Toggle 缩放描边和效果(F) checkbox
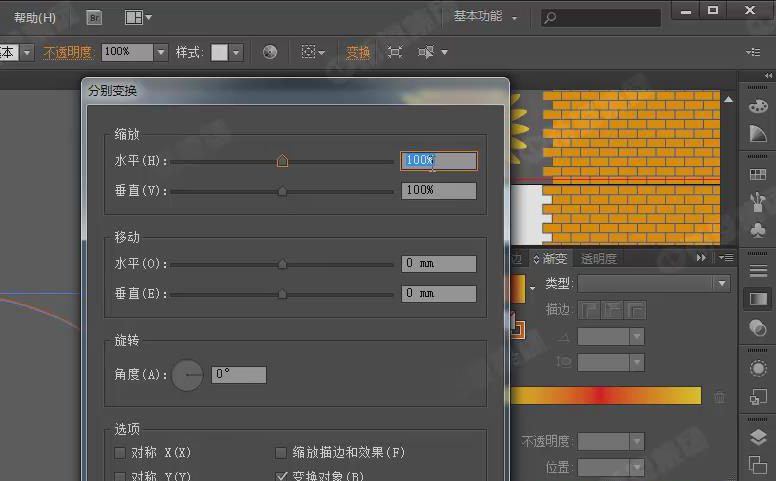Image resolution: width=776 pixels, height=481 pixels. [281, 453]
